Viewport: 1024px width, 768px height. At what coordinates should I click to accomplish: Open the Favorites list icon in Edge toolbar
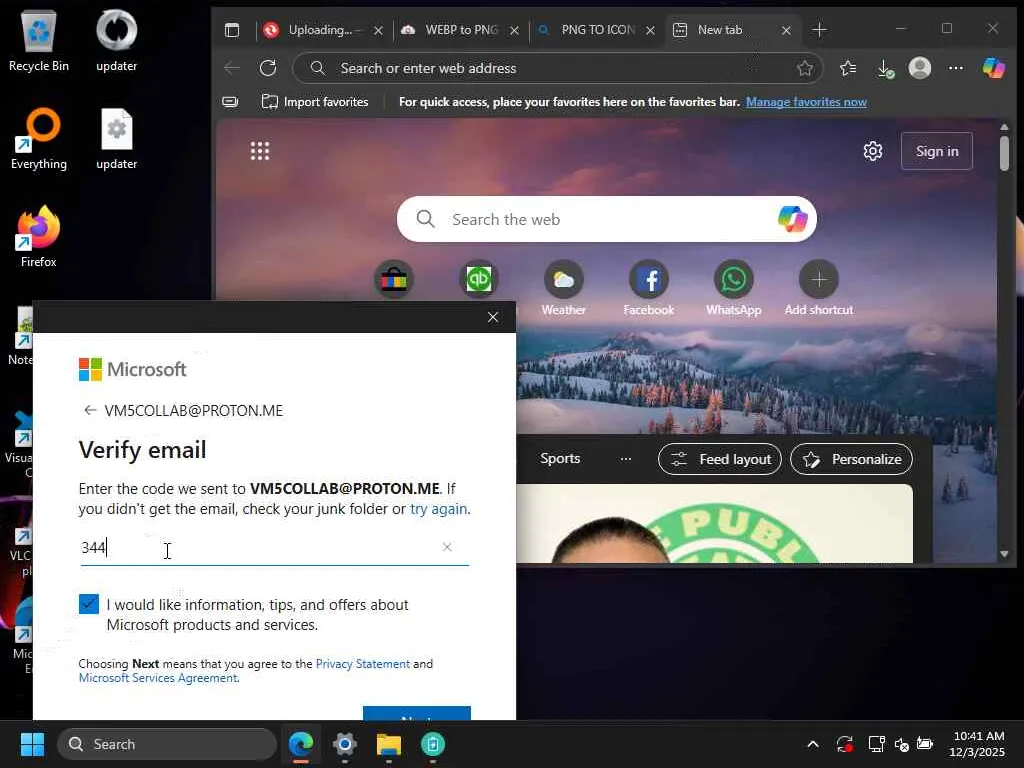click(x=848, y=68)
